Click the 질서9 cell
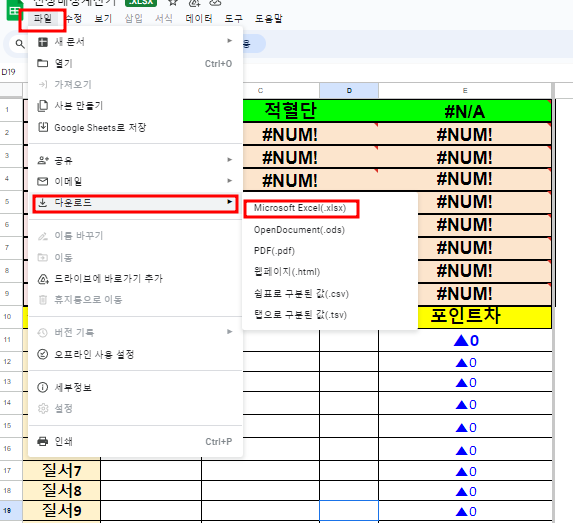573x523 pixels. pos(61,511)
